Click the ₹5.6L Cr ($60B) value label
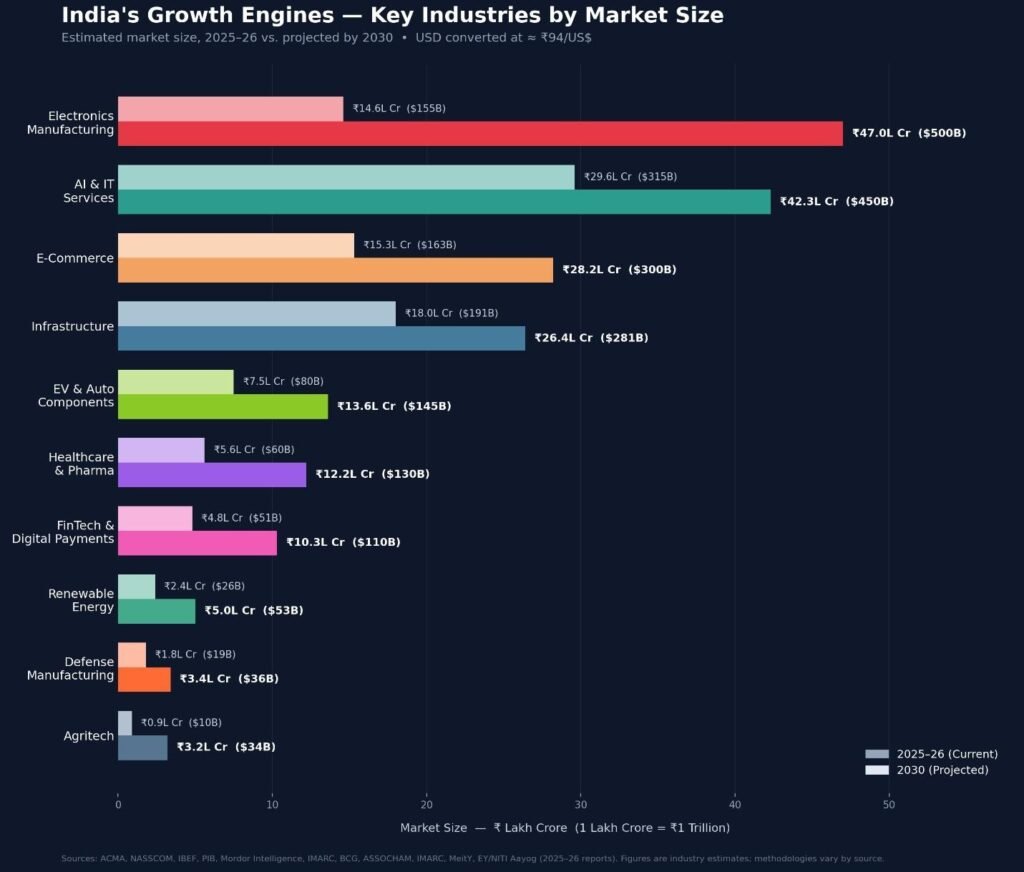 coord(254,450)
